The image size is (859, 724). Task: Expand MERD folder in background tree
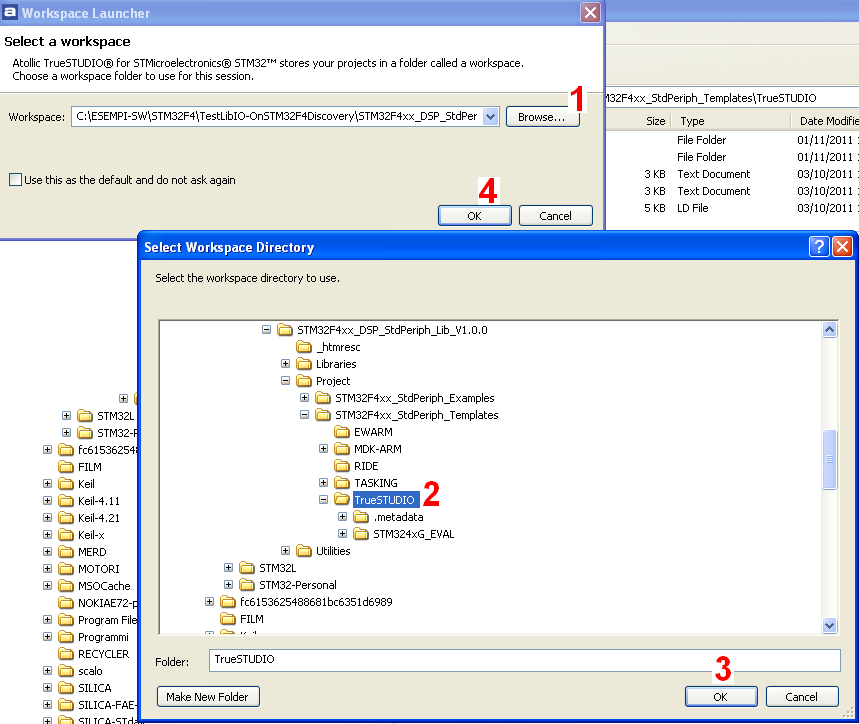coord(48,551)
